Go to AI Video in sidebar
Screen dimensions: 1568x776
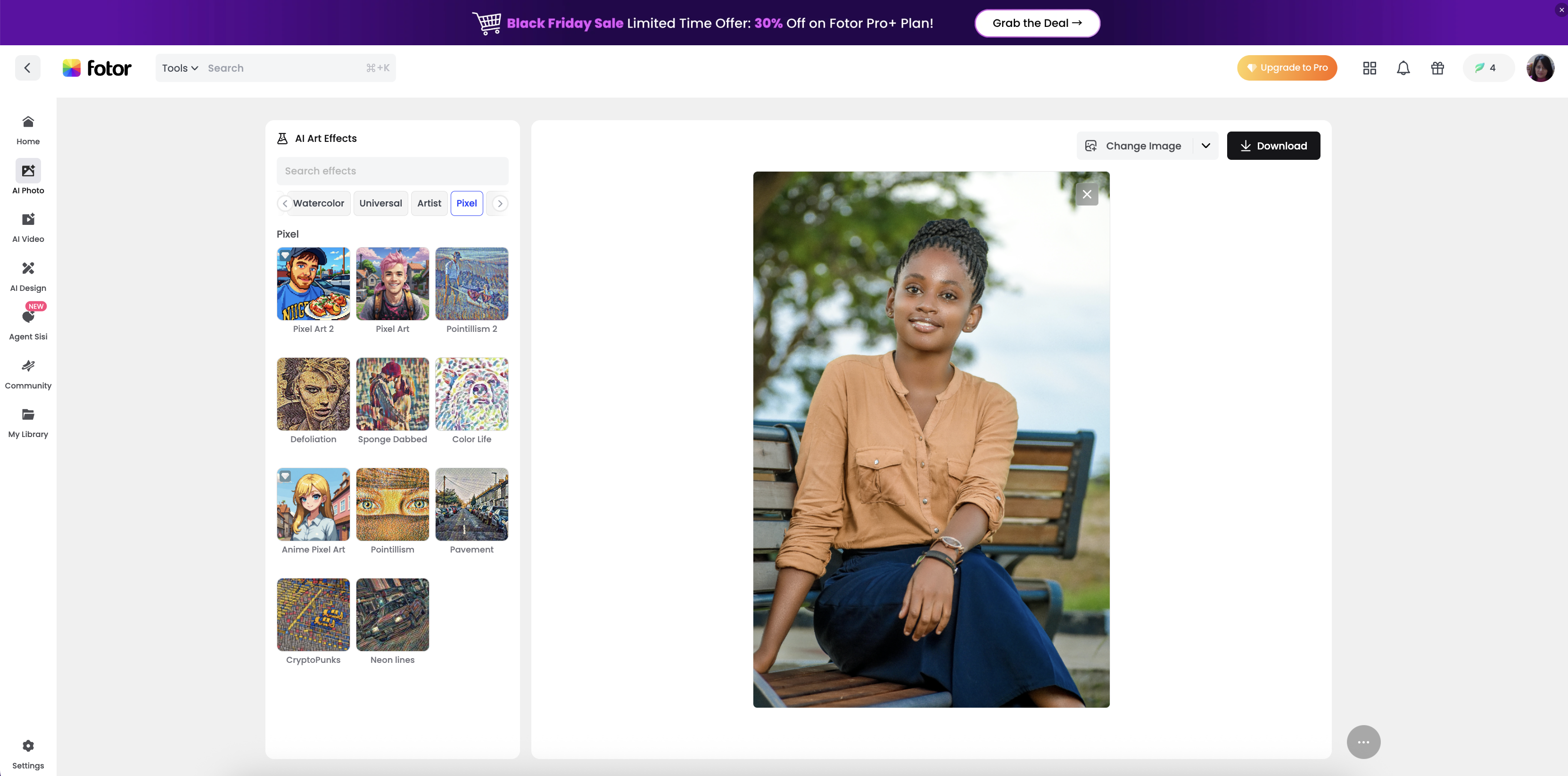pyautogui.click(x=28, y=220)
